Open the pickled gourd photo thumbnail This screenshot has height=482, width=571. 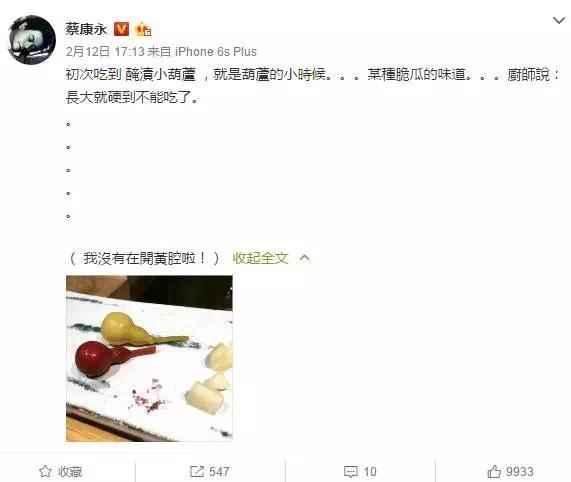[149, 359]
